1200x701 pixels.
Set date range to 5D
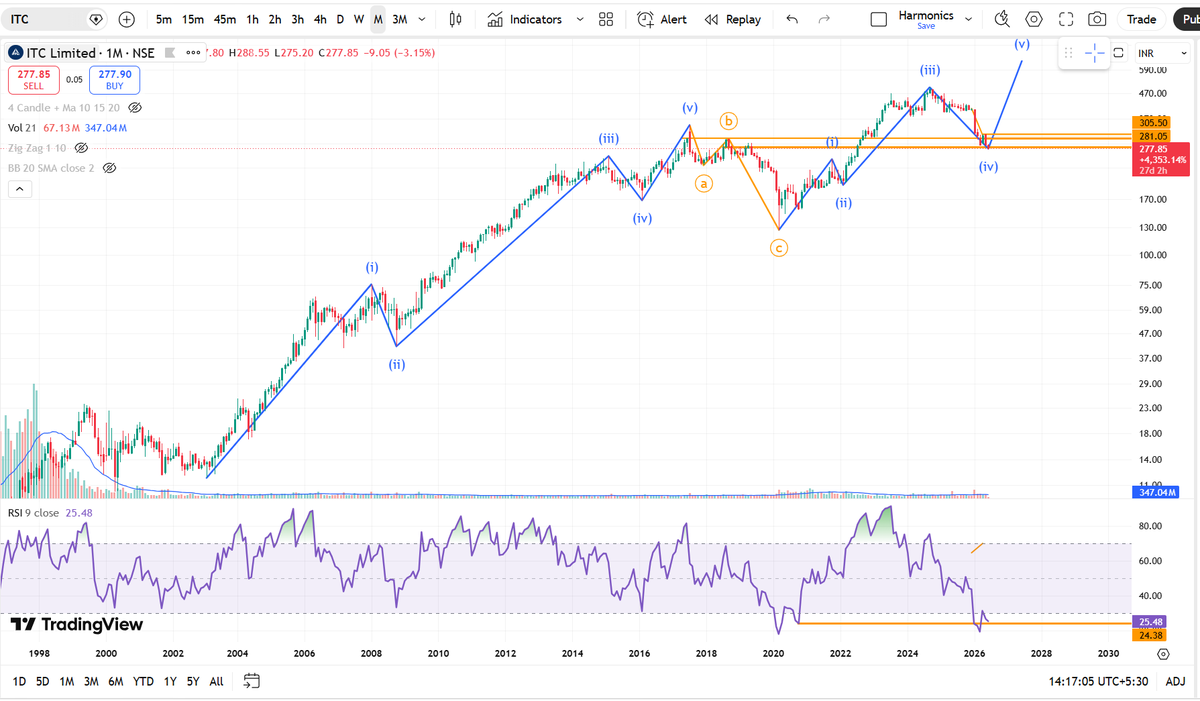[43, 681]
